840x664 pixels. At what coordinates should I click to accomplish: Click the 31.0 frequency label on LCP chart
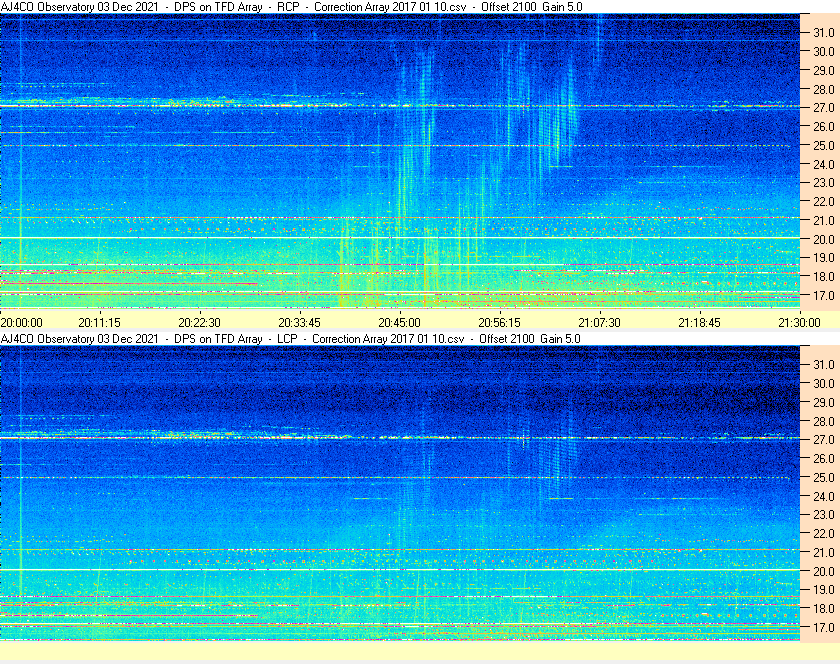point(824,364)
